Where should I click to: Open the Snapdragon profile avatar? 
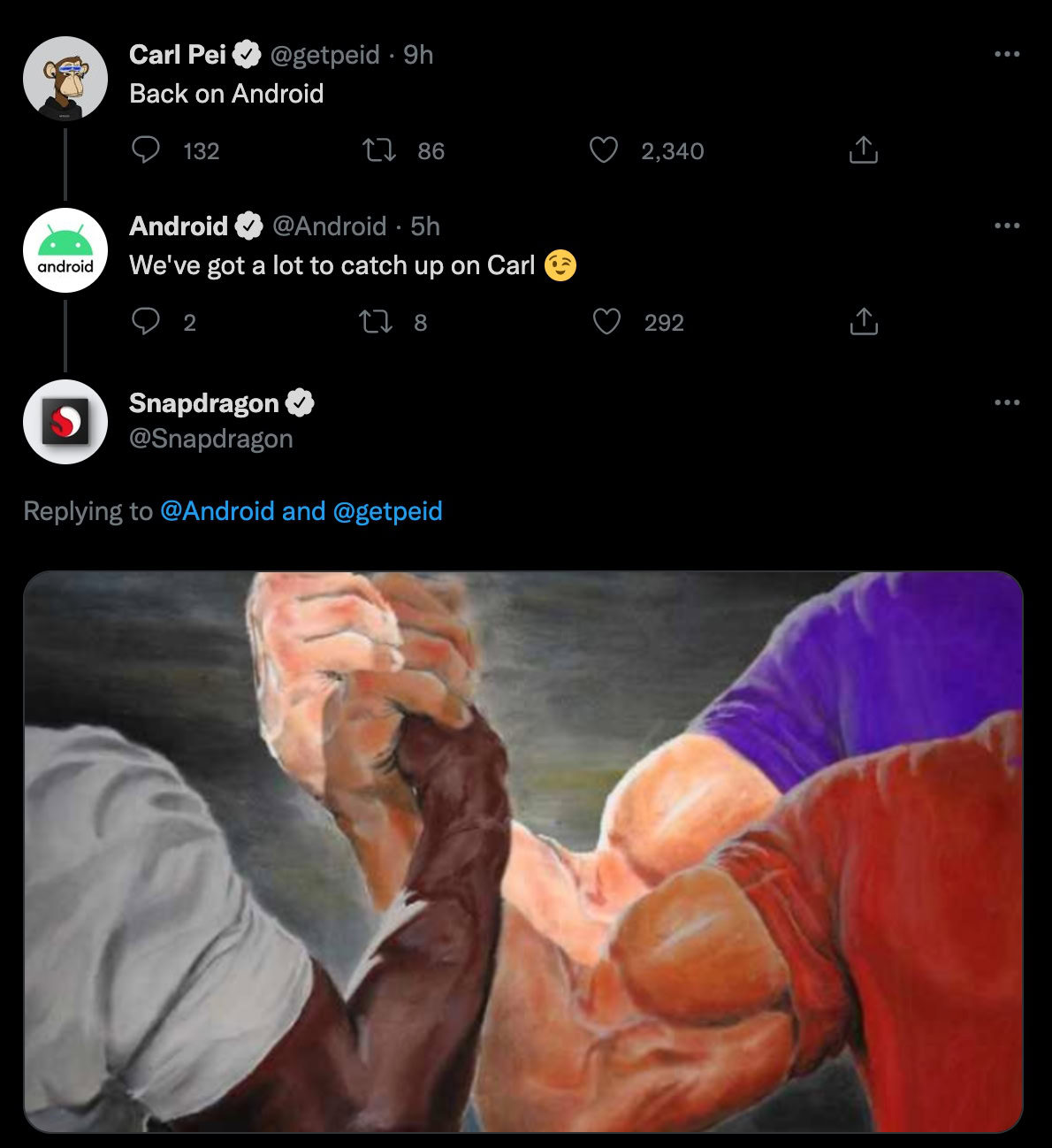(65, 422)
